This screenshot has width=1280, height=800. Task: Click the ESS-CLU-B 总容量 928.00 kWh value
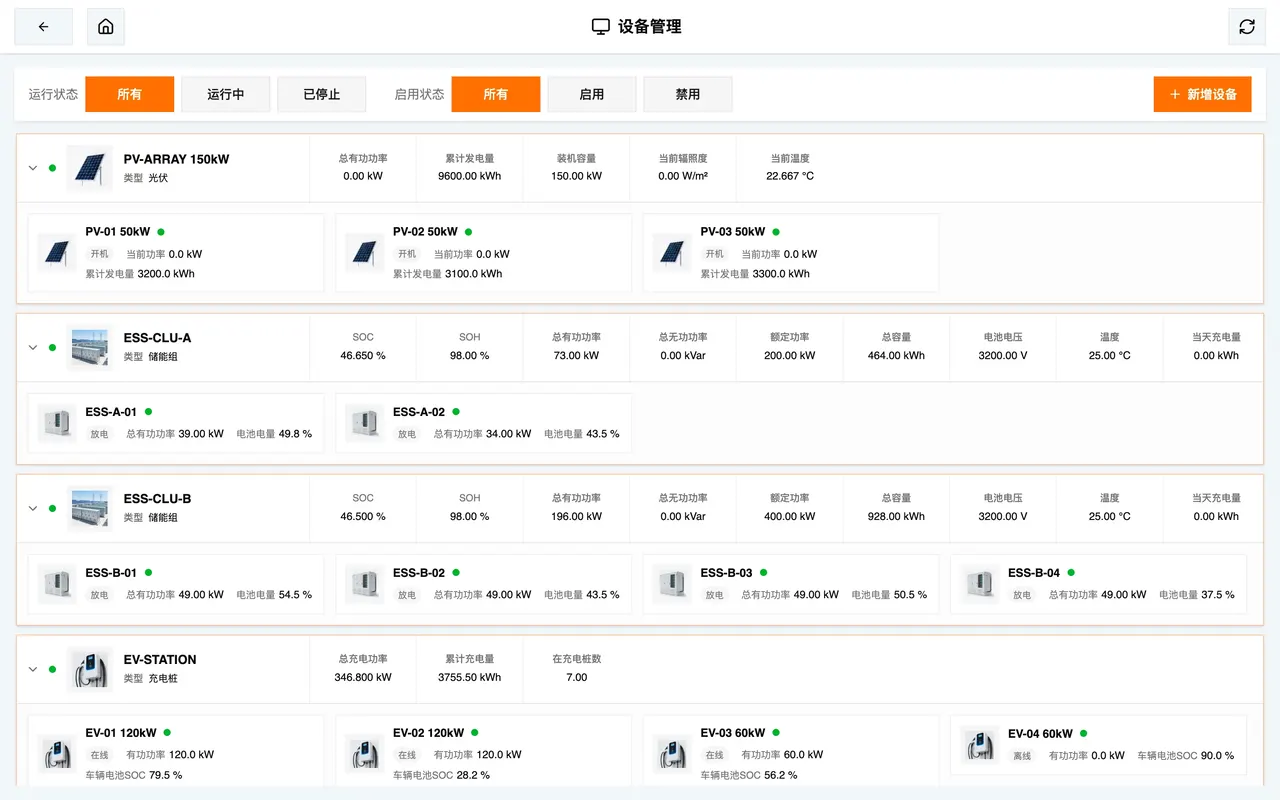coord(897,516)
